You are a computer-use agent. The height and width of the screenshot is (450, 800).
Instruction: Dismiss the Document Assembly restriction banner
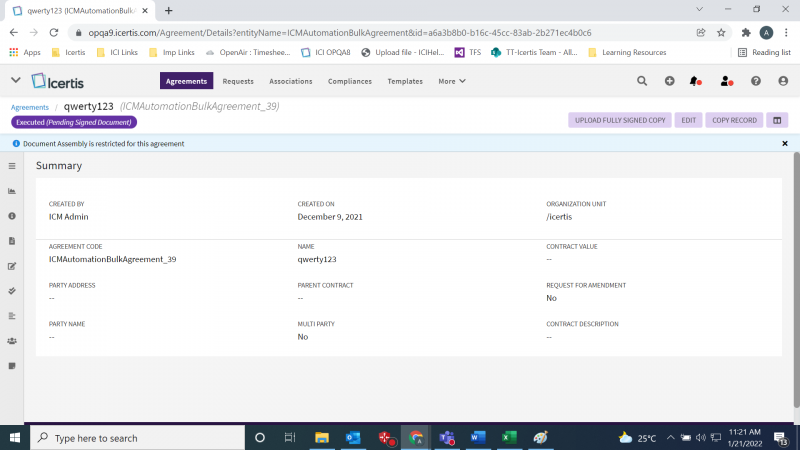[x=785, y=144]
